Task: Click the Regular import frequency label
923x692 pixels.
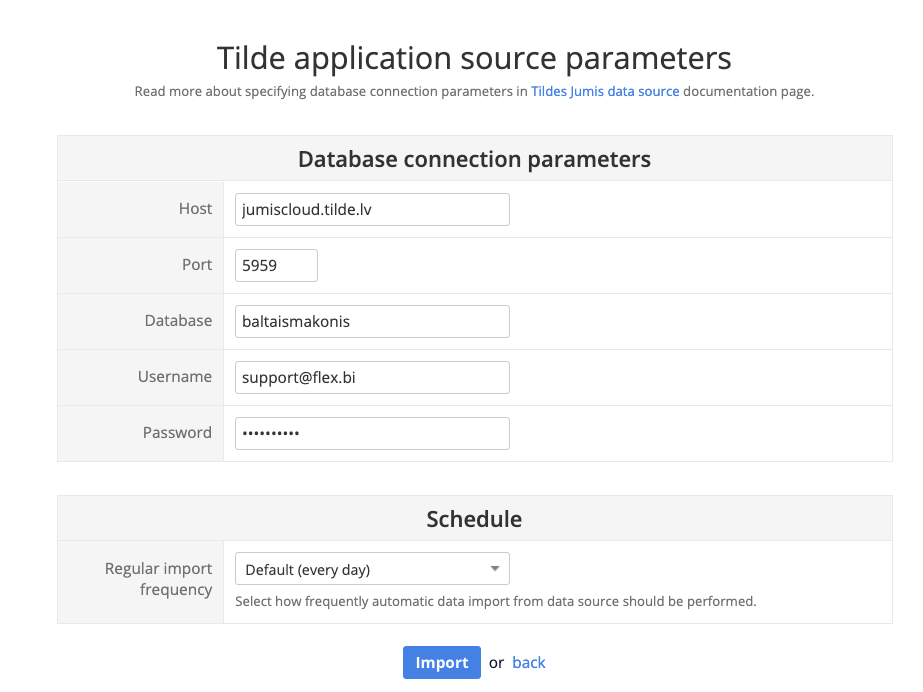Action: pos(158,579)
